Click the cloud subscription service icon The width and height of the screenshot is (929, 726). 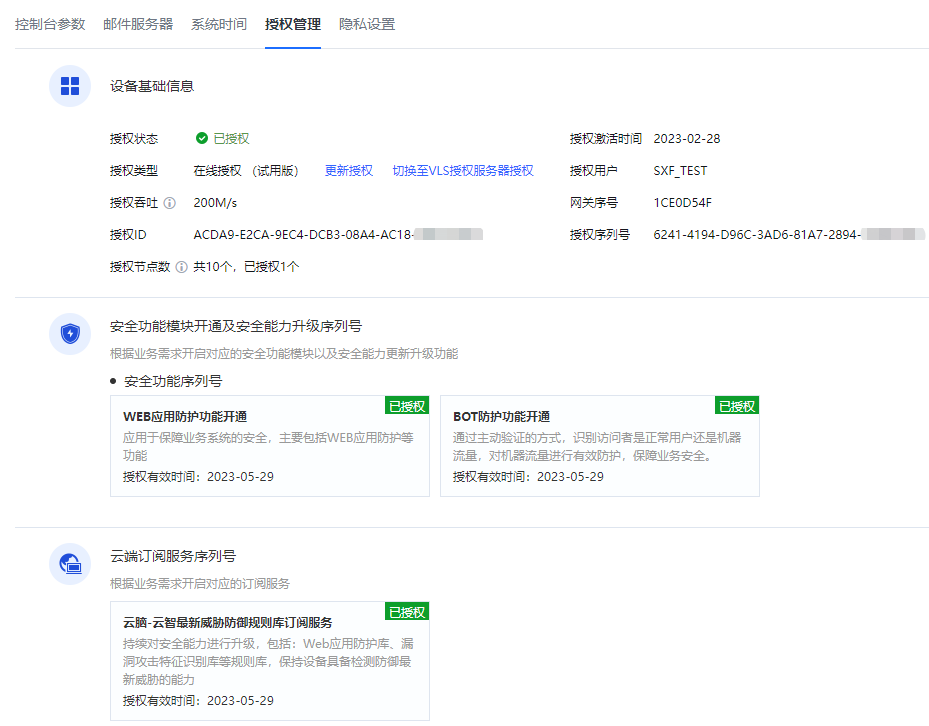point(70,564)
